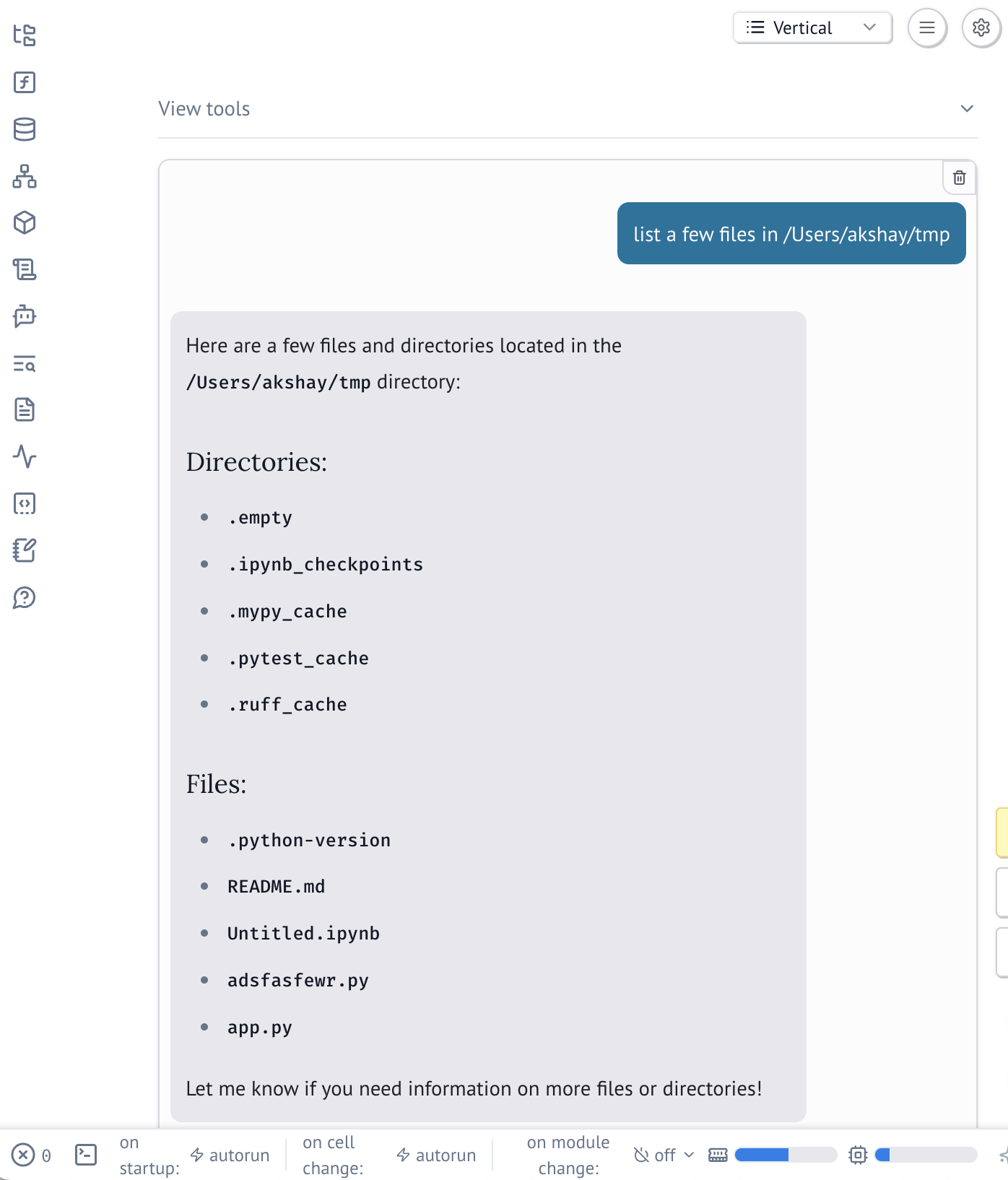Open the hamburger notebook menu

(927, 28)
